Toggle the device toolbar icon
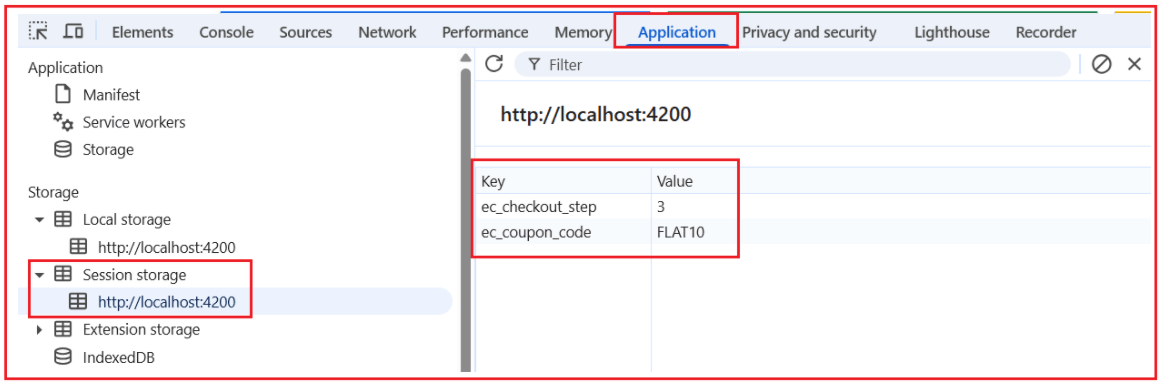1162x385 pixels. (x=73, y=31)
